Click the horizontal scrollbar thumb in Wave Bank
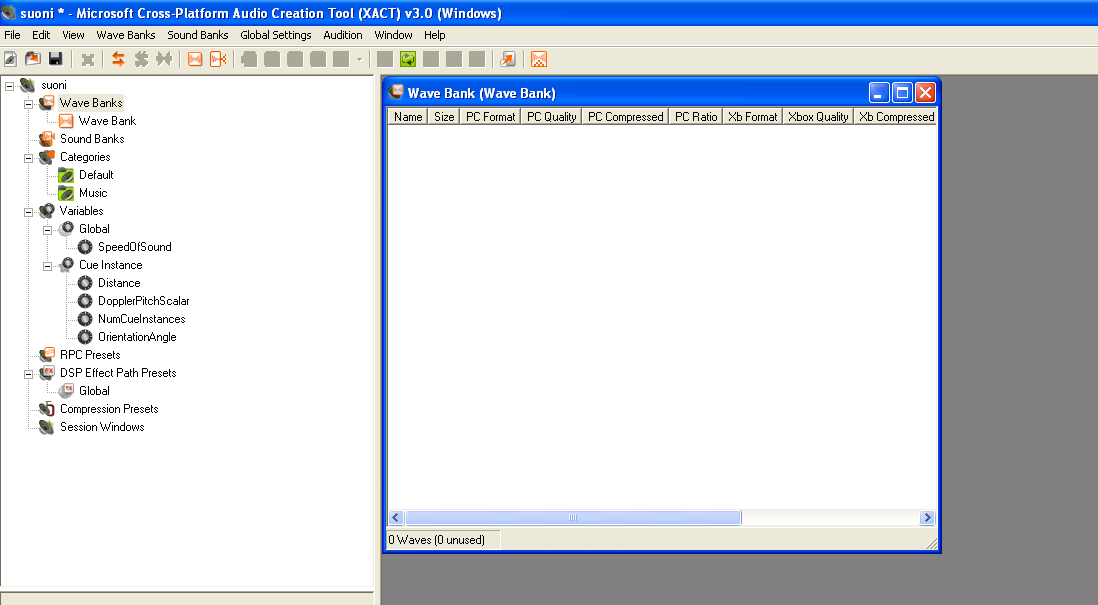This screenshot has height=605, width=1098. (573, 517)
